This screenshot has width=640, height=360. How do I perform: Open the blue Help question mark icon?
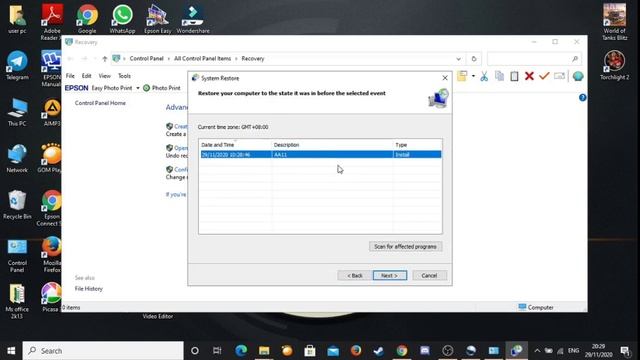click(x=582, y=98)
